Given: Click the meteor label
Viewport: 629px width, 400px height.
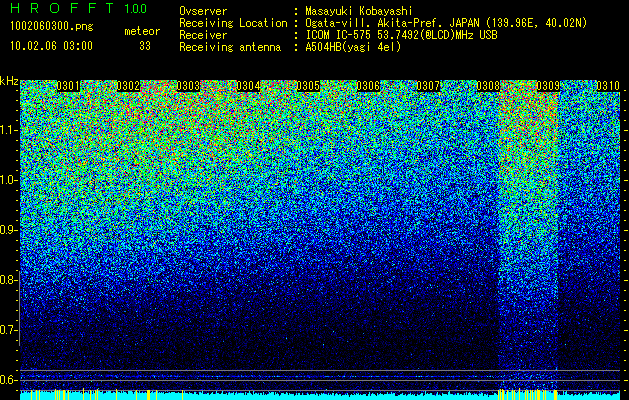Looking at the screenshot, I should pos(142,31).
